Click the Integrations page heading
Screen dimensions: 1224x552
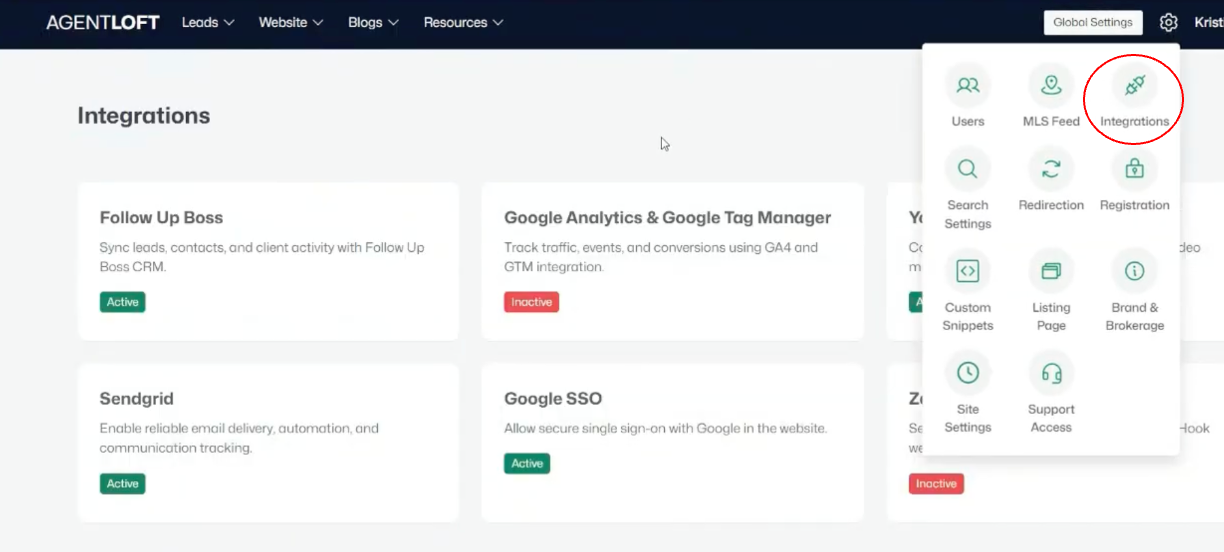click(x=144, y=116)
